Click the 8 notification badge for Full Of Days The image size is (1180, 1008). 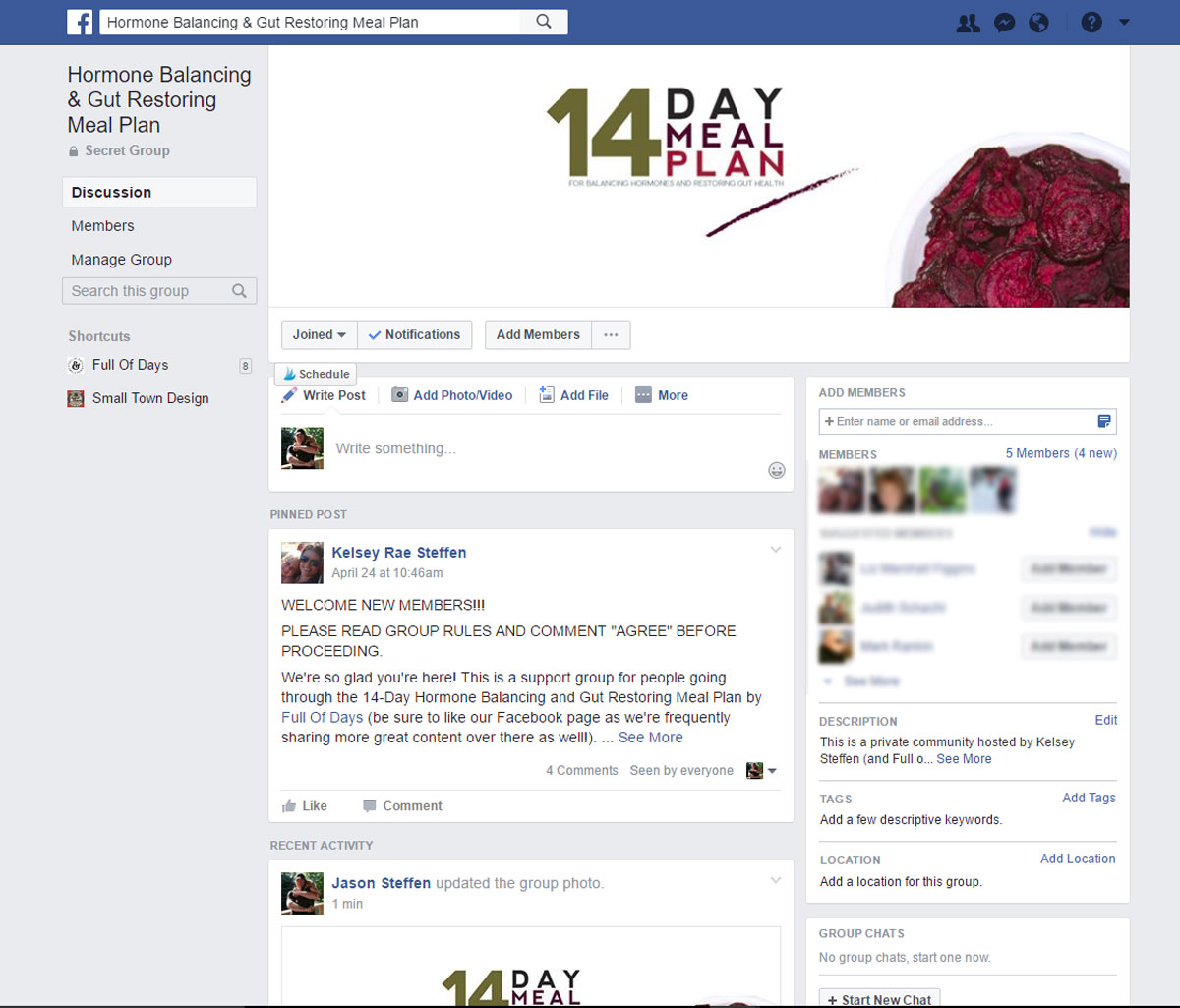point(246,366)
